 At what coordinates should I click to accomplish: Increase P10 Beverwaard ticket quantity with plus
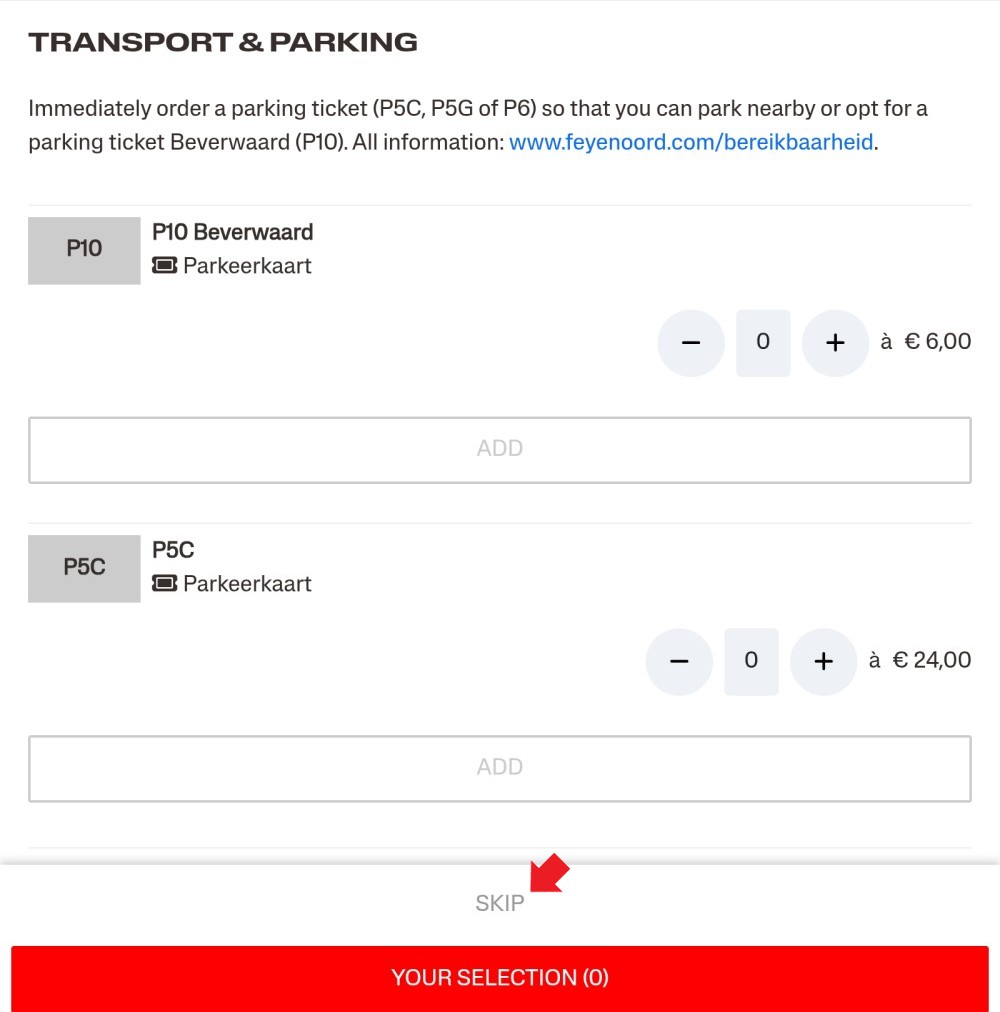point(835,343)
